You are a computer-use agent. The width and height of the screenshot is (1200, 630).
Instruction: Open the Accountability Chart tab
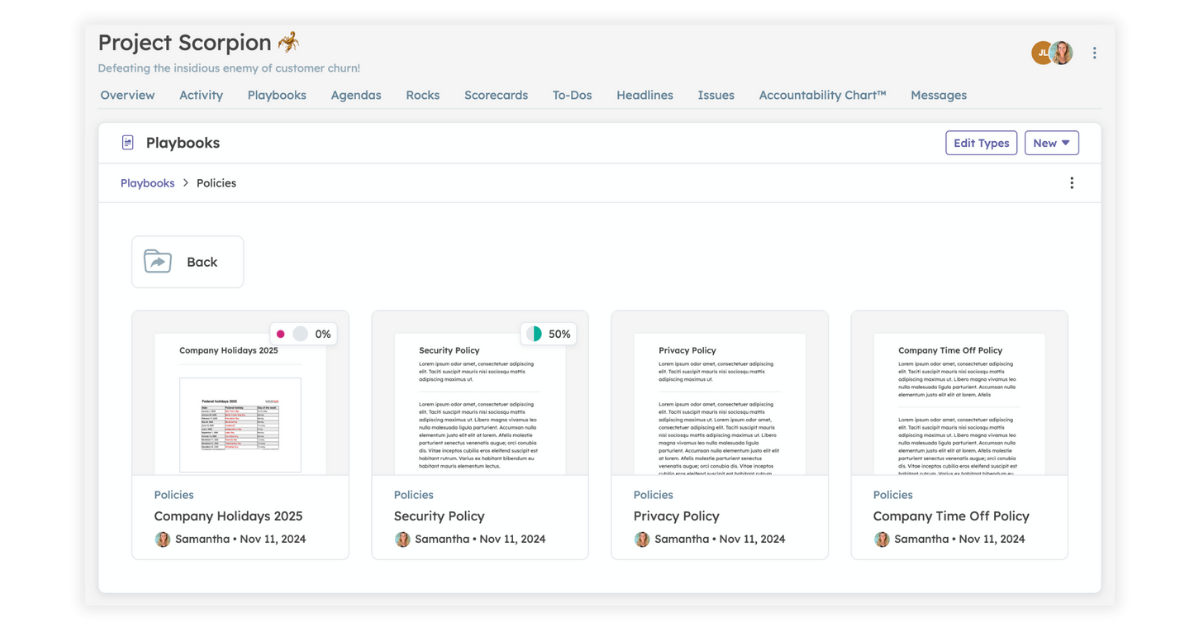pos(822,95)
